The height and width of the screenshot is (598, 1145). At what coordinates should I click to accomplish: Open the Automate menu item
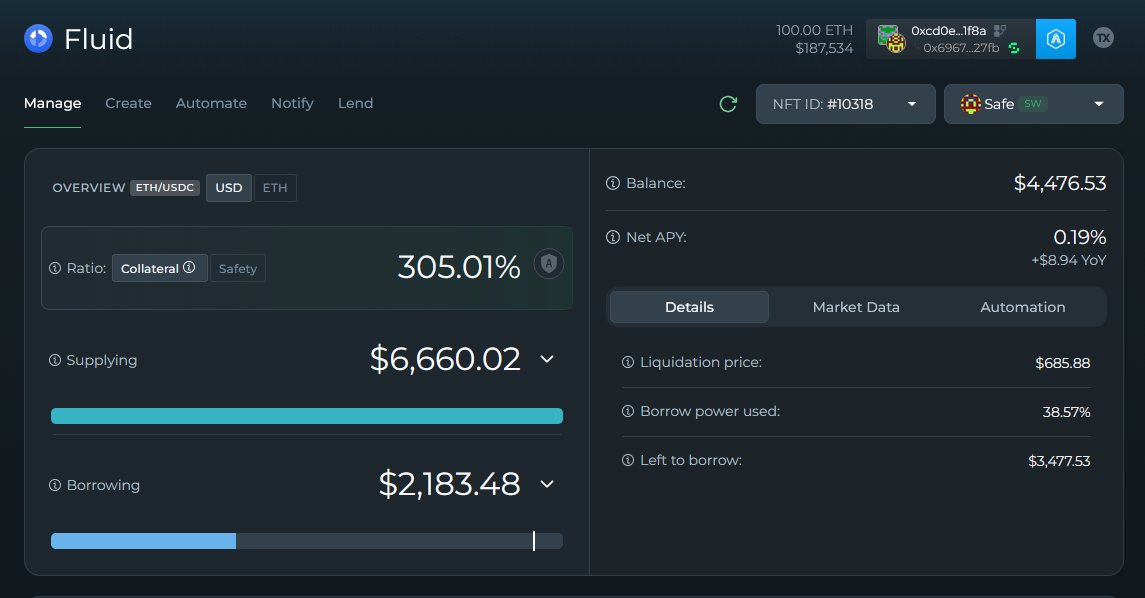(x=211, y=103)
